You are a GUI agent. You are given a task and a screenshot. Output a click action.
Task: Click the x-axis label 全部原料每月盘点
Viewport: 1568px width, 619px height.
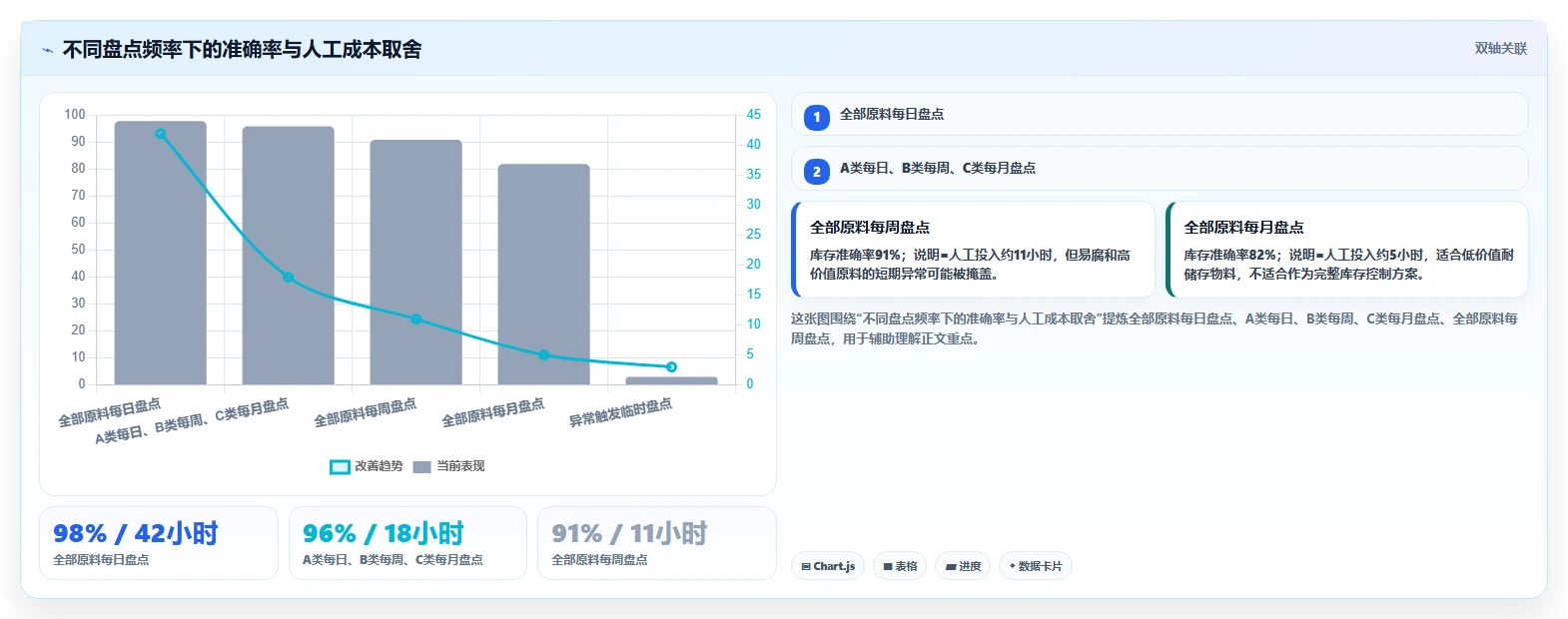492,413
